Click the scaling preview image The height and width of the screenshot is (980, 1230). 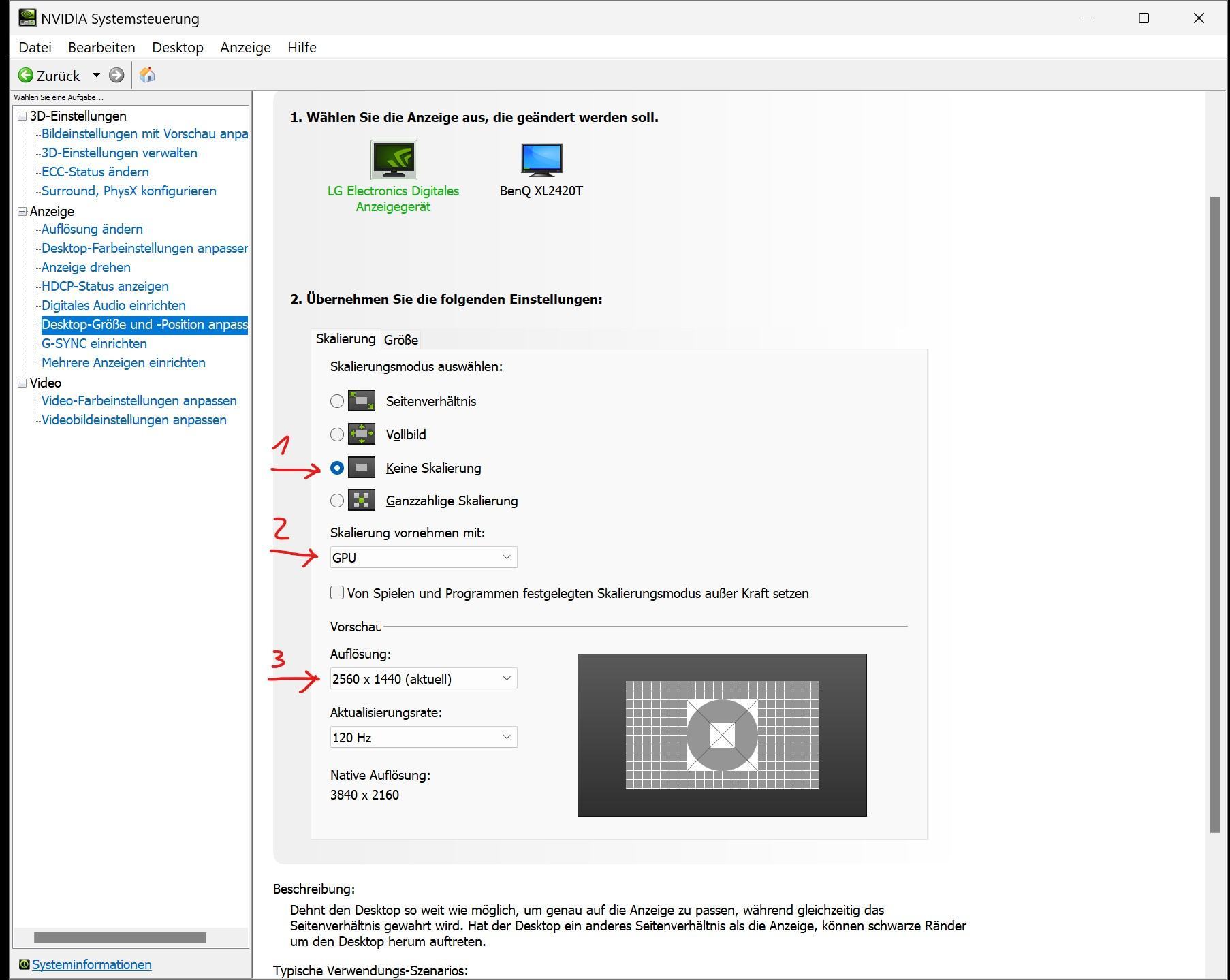[722, 735]
